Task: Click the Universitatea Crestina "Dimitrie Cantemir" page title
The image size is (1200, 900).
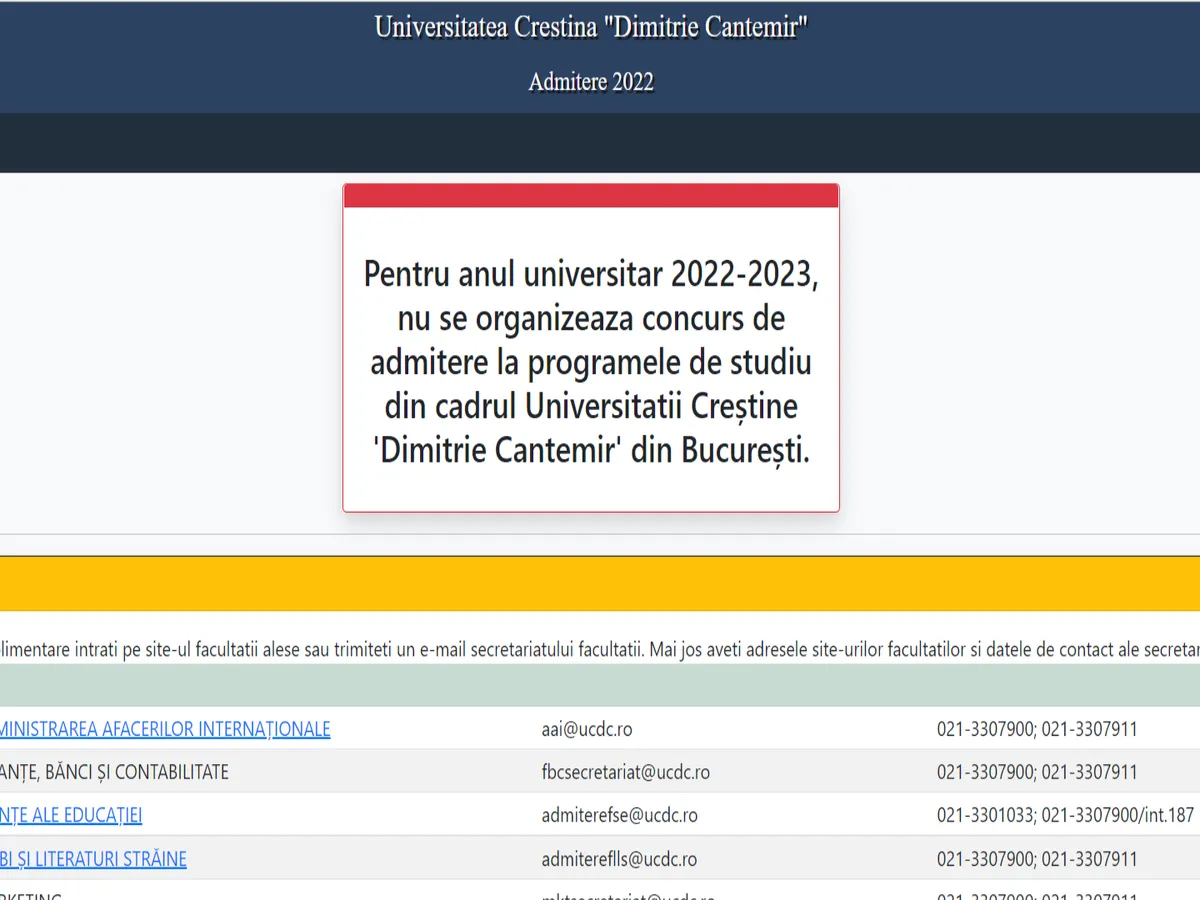Action: (x=590, y=28)
